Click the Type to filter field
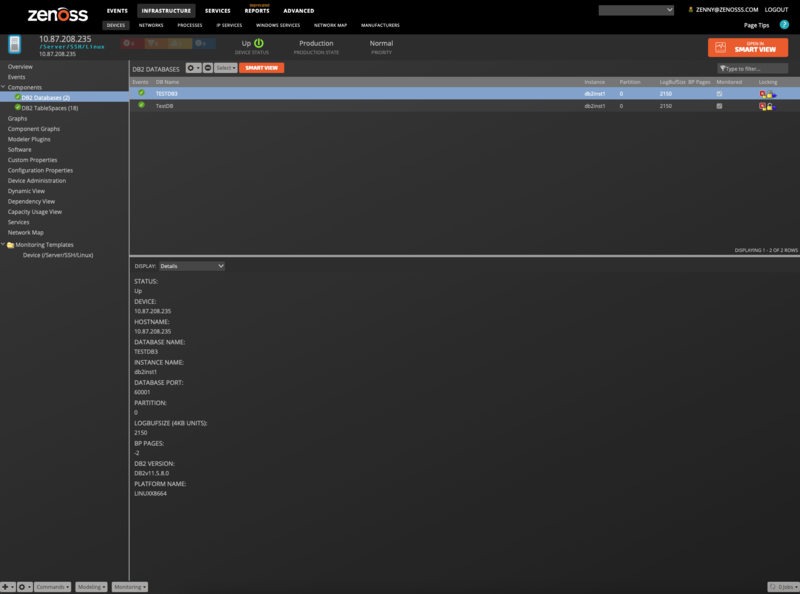This screenshot has width=800, height=594. [753, 68]
